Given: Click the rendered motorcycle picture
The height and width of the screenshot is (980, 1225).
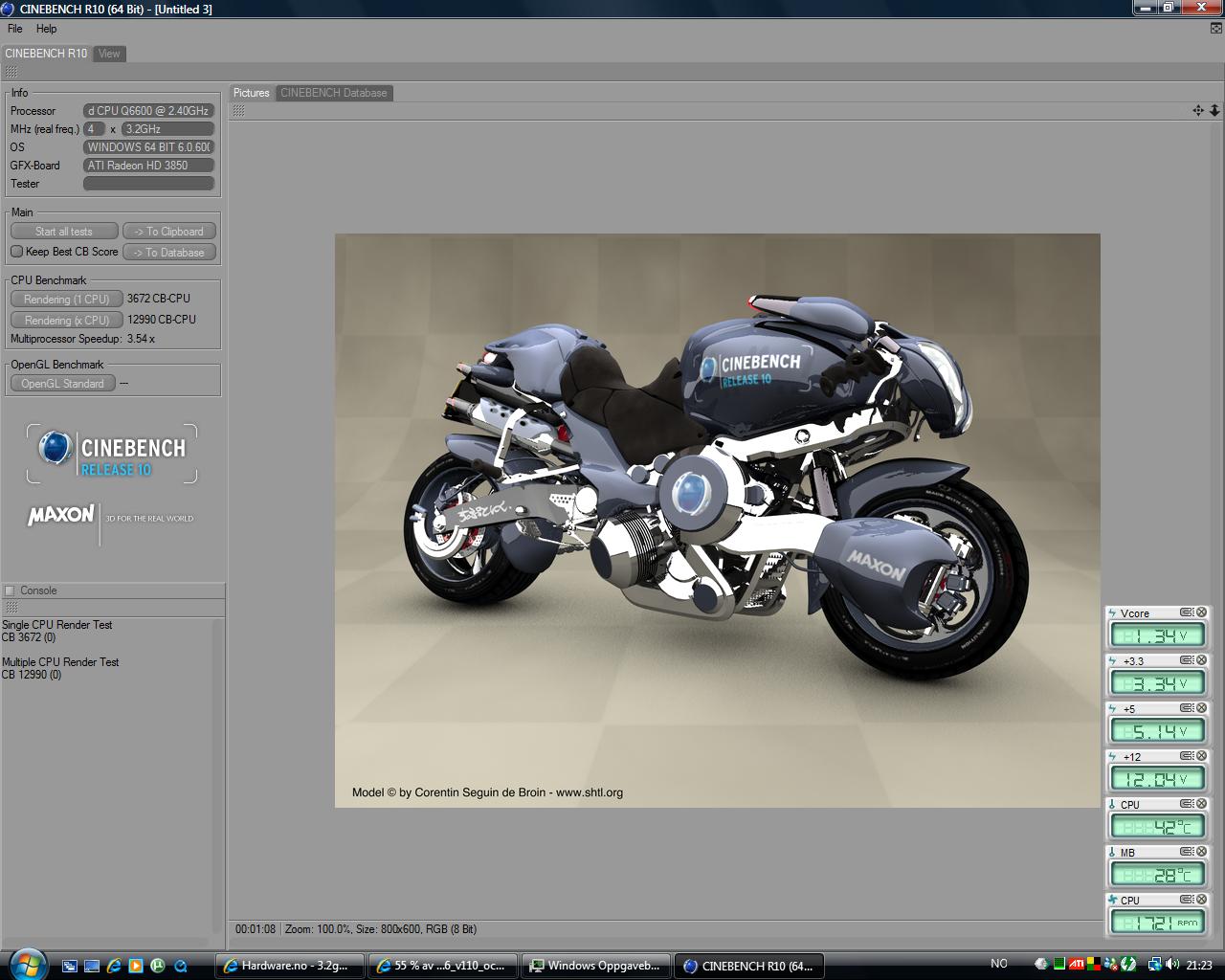Looking at the screenshot, I should click(x=717, y=520).
